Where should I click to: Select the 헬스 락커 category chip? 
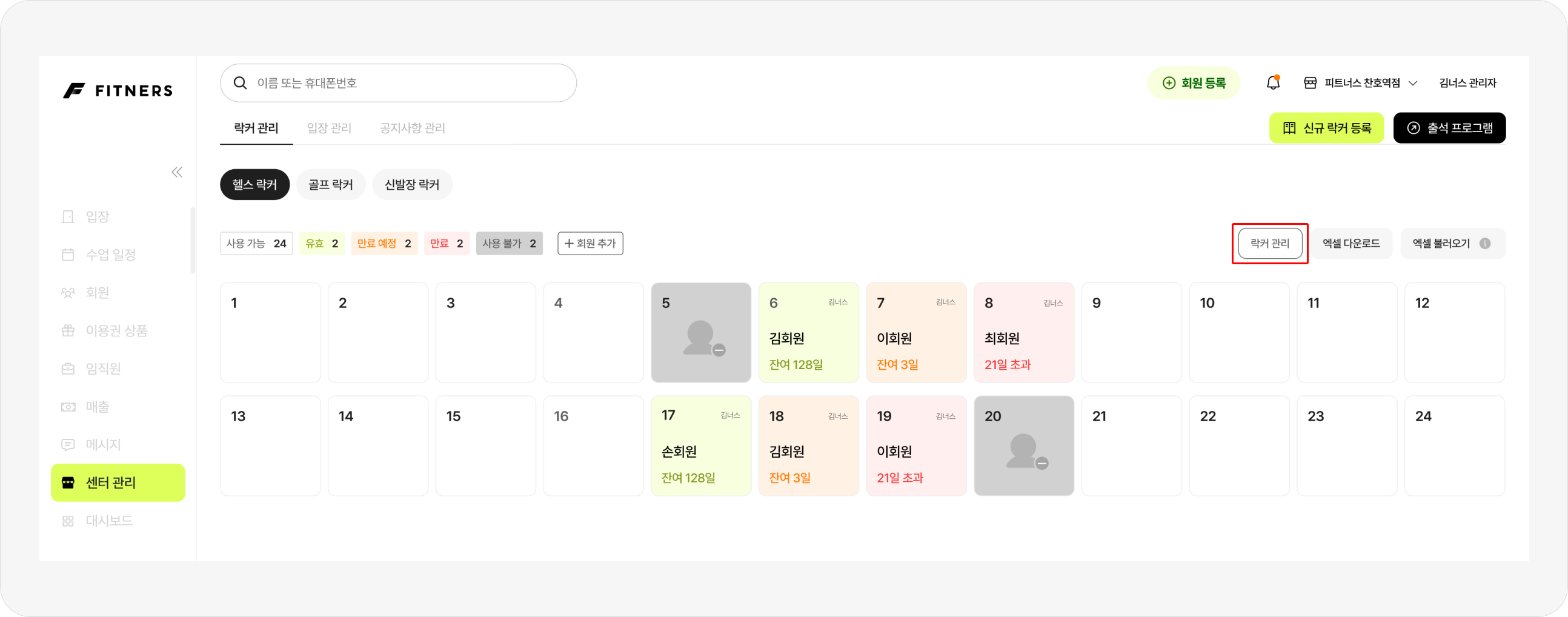pos(254,184)
